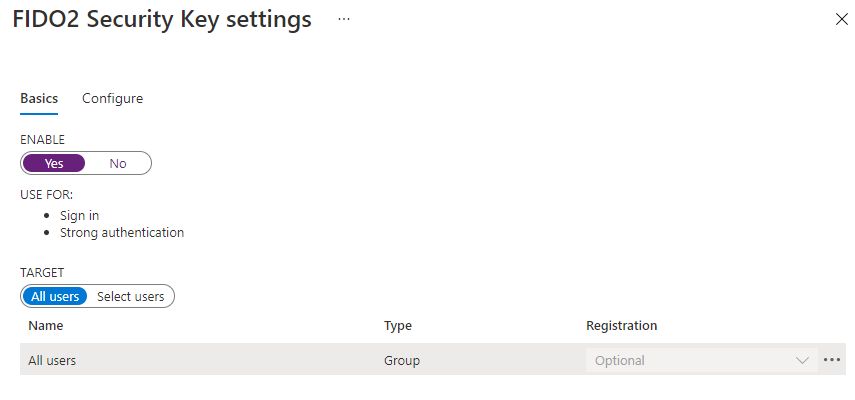Set Enable to No

(118, 164)
